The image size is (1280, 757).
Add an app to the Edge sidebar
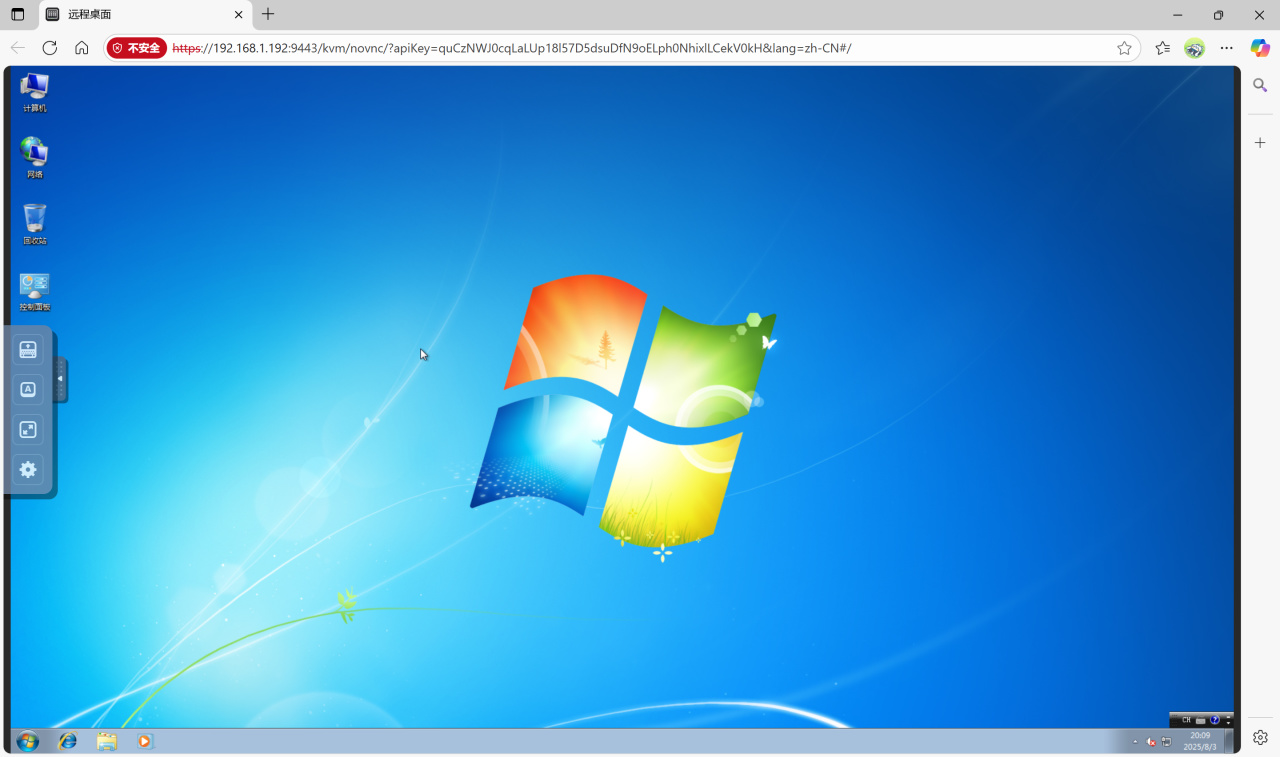[x=1260, y=143]
